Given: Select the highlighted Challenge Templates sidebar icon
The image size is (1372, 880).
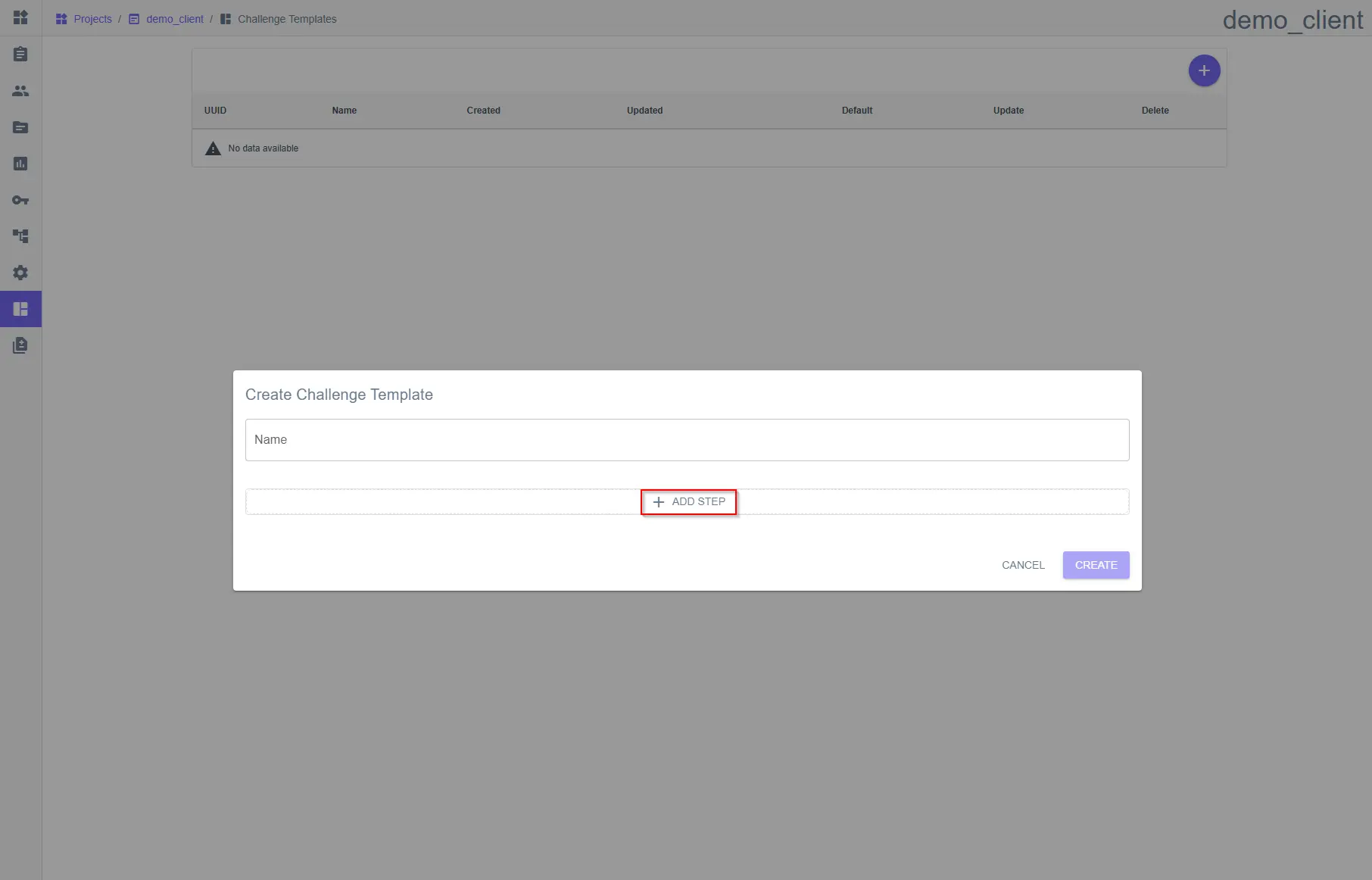Looking at the screenshot, I should tap(20, 309).
